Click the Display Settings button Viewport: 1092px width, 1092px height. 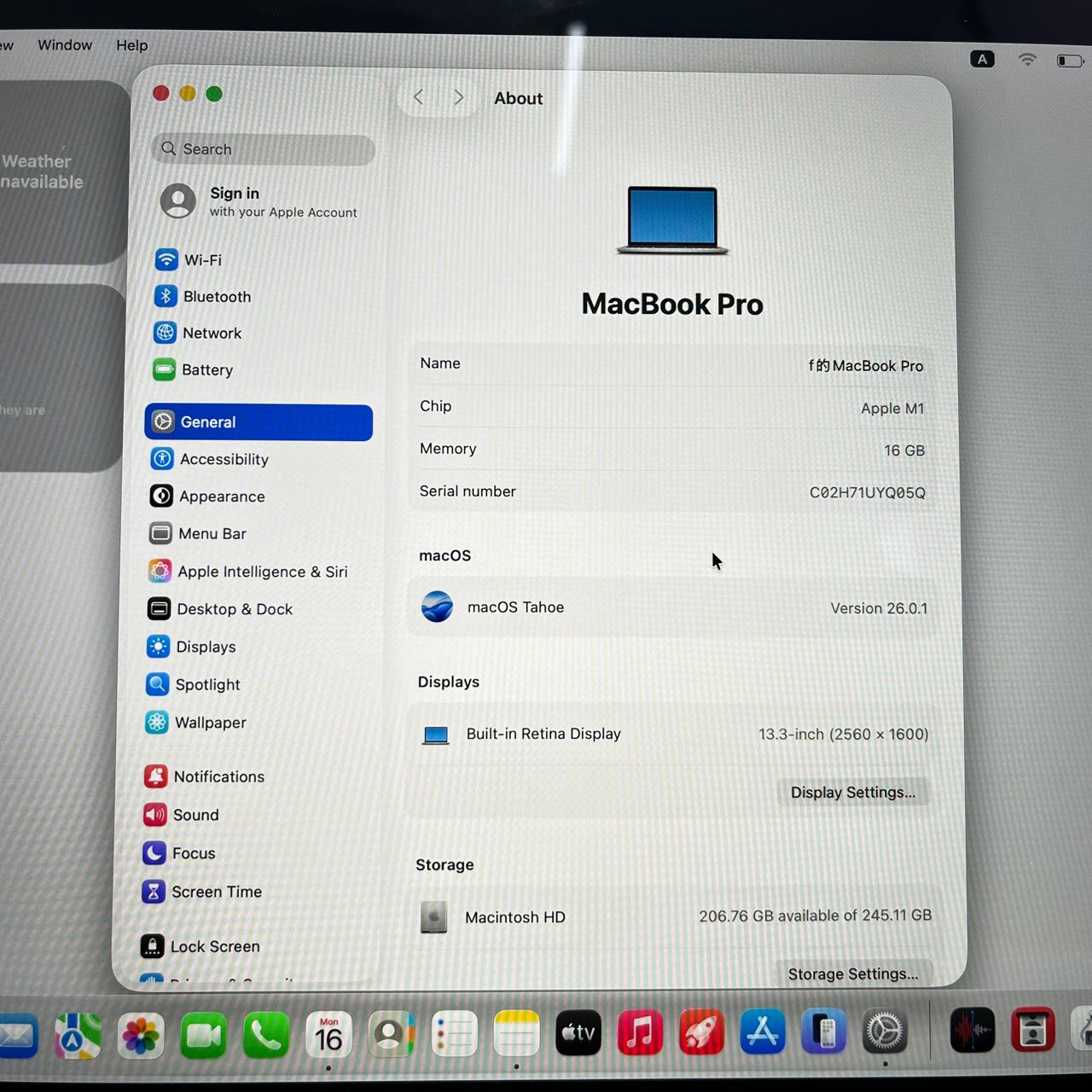pos(852,793)
